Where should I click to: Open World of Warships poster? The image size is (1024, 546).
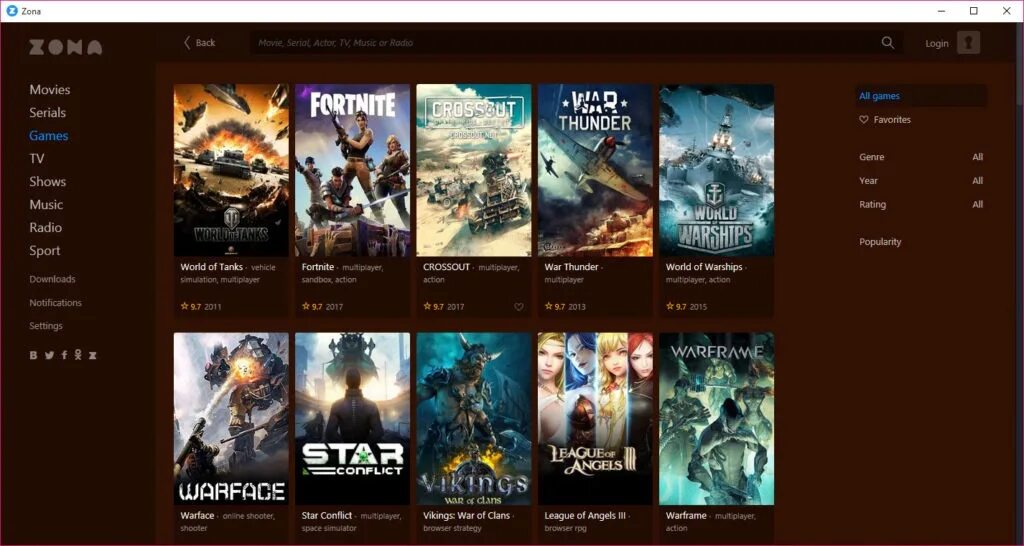[716, 170]
